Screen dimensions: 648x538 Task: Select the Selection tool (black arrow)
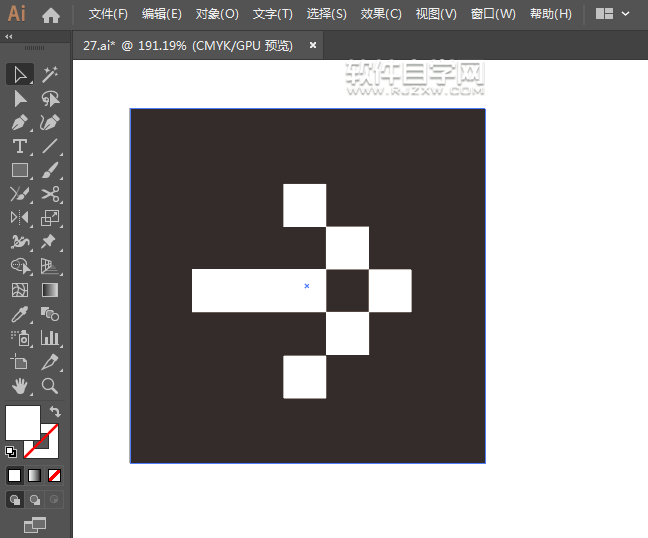(x=20, y=75)
